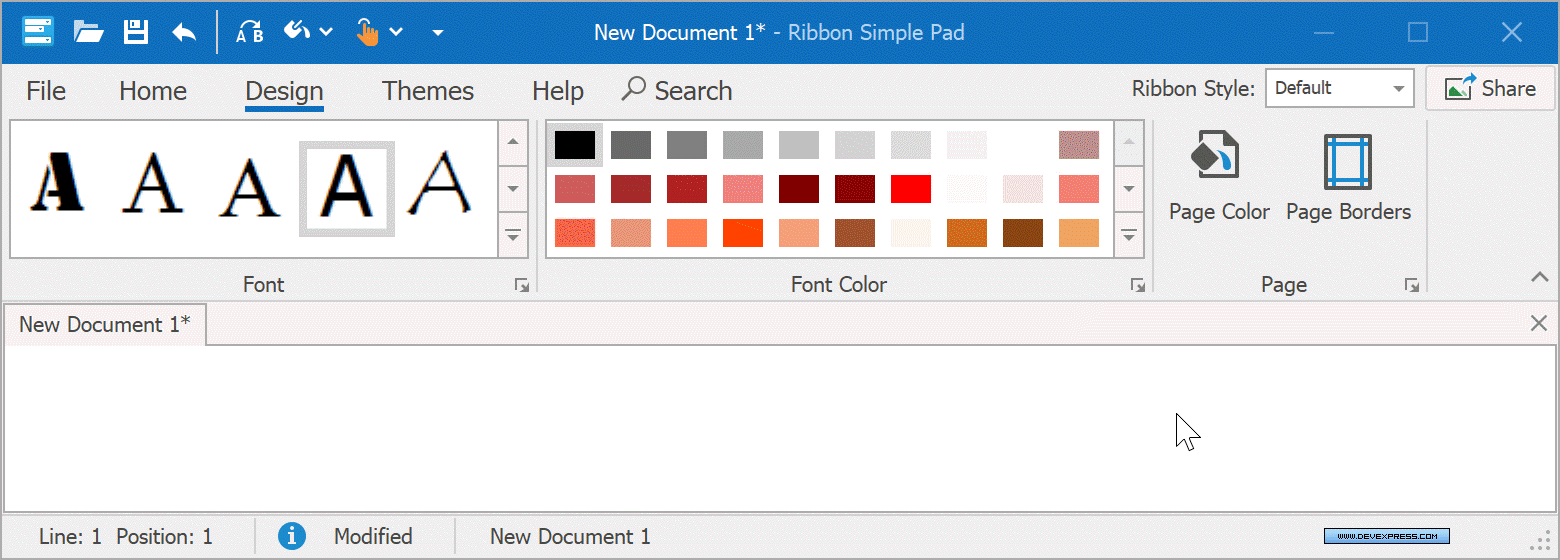This screenshot has height=560, width=1560.
Task: Click the Save floppy disk icon
Action: coord(136,32)
